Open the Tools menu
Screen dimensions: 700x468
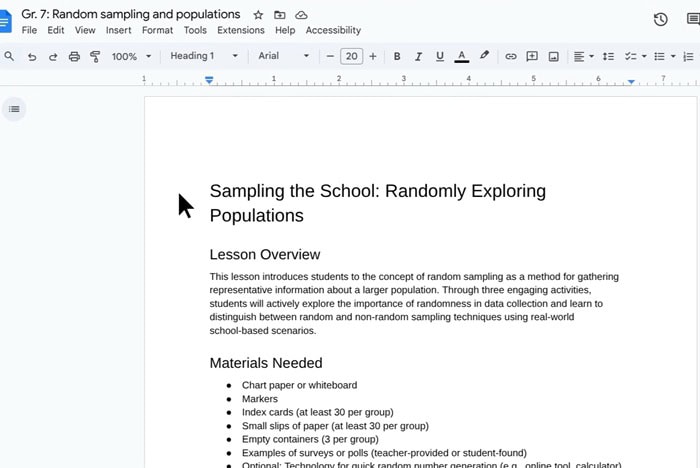click(195, 30)
